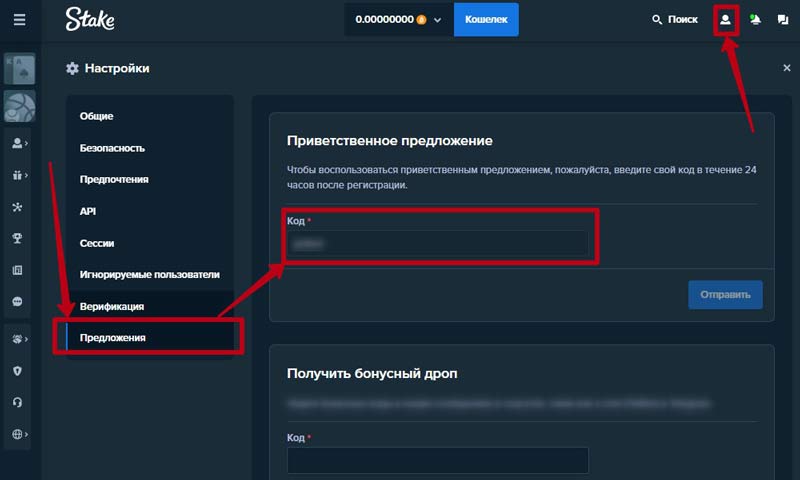Click the Отправить submit button
The width and height of the screenshot is (800, 480).
point(725,294)
